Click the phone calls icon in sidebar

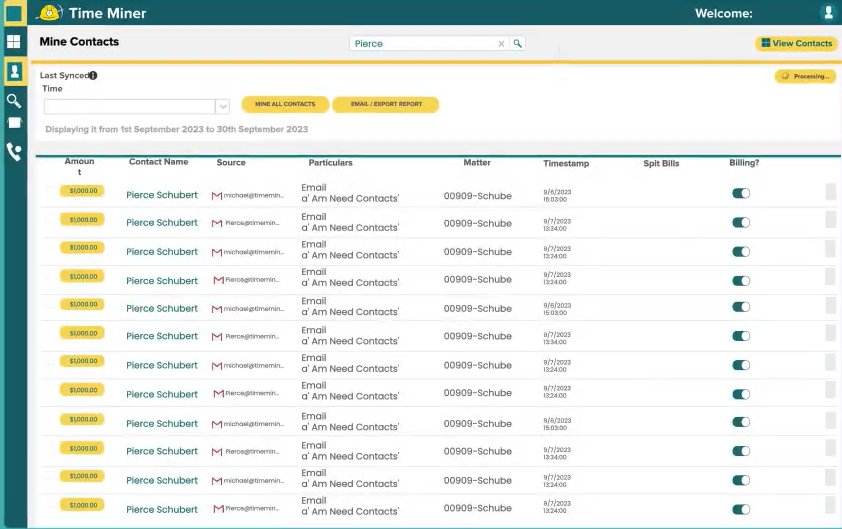coord(14,152)
